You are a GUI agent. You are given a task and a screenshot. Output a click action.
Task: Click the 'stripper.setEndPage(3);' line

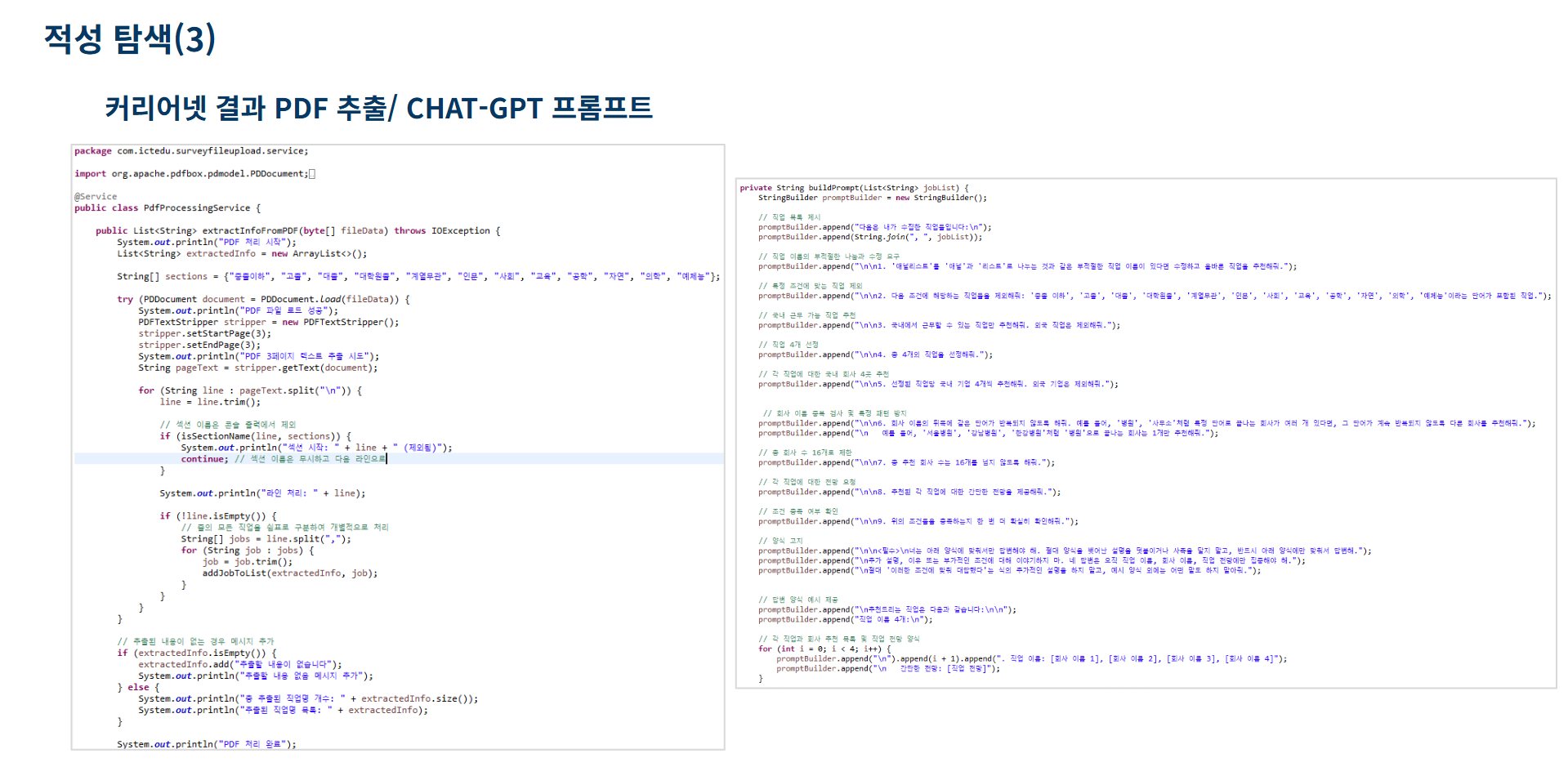(199, 346)
